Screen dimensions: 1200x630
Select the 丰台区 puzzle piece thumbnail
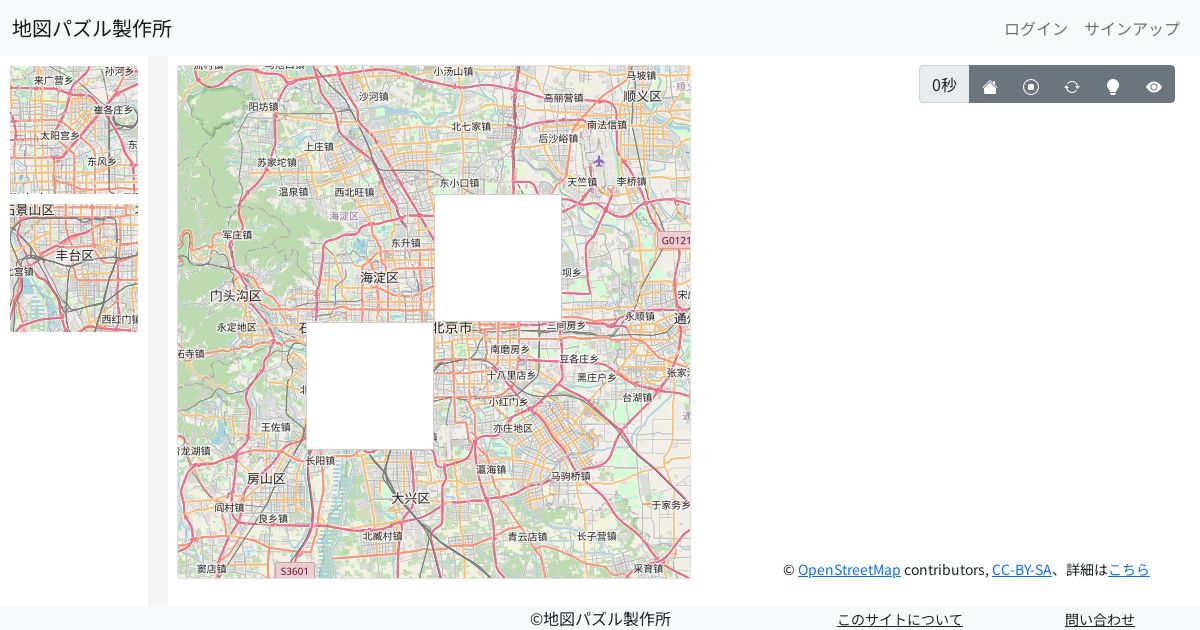[x=74, y=268]
